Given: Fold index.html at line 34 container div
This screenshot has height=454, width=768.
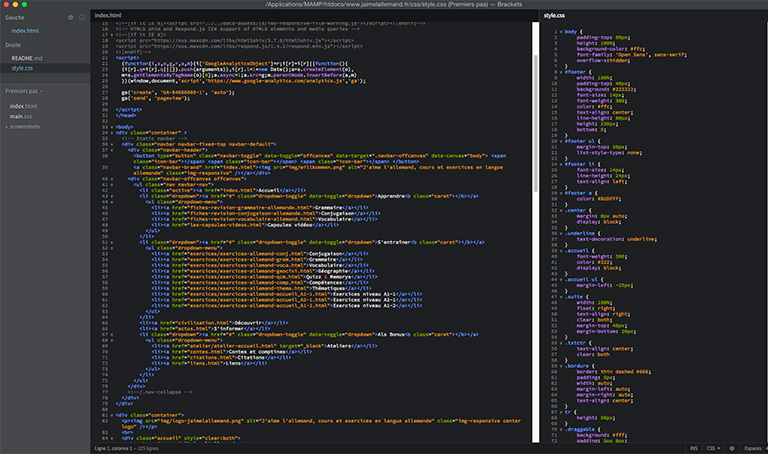Looking at the screenshot, I should (x=112, y=133).
